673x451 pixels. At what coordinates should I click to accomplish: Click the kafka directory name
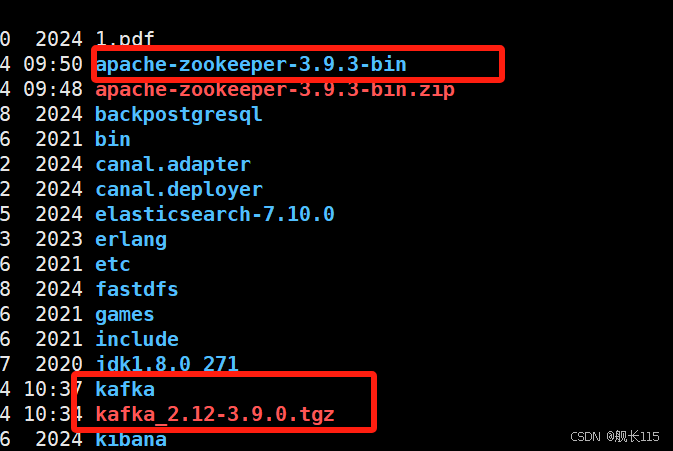coord(125,389)
